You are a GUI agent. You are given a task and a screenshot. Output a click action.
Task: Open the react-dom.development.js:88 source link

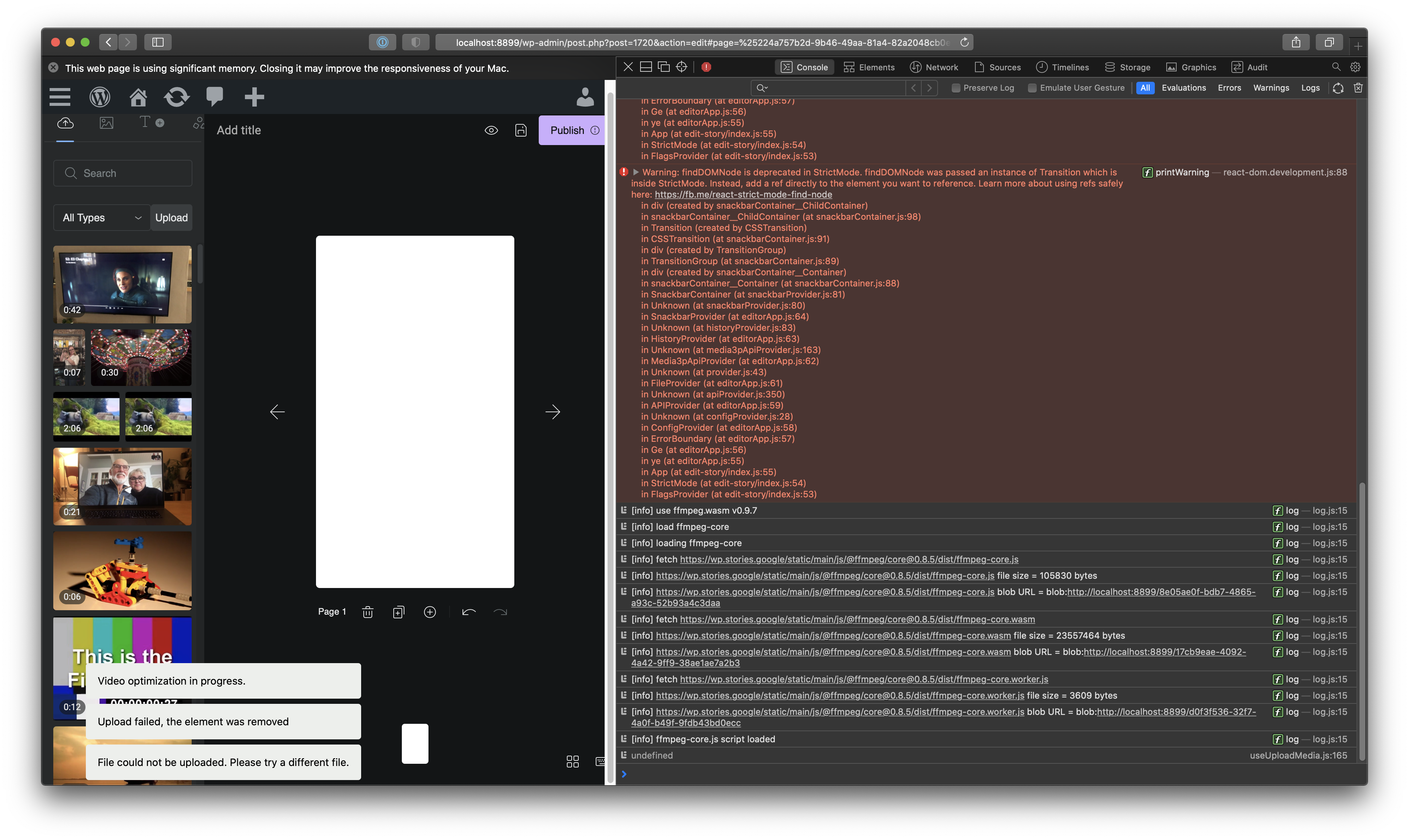click(x=1285, y=172)
